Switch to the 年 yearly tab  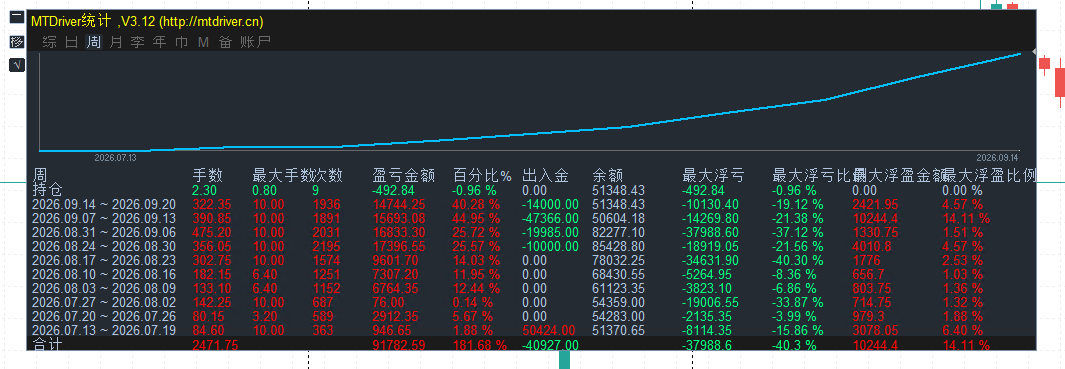160,42
